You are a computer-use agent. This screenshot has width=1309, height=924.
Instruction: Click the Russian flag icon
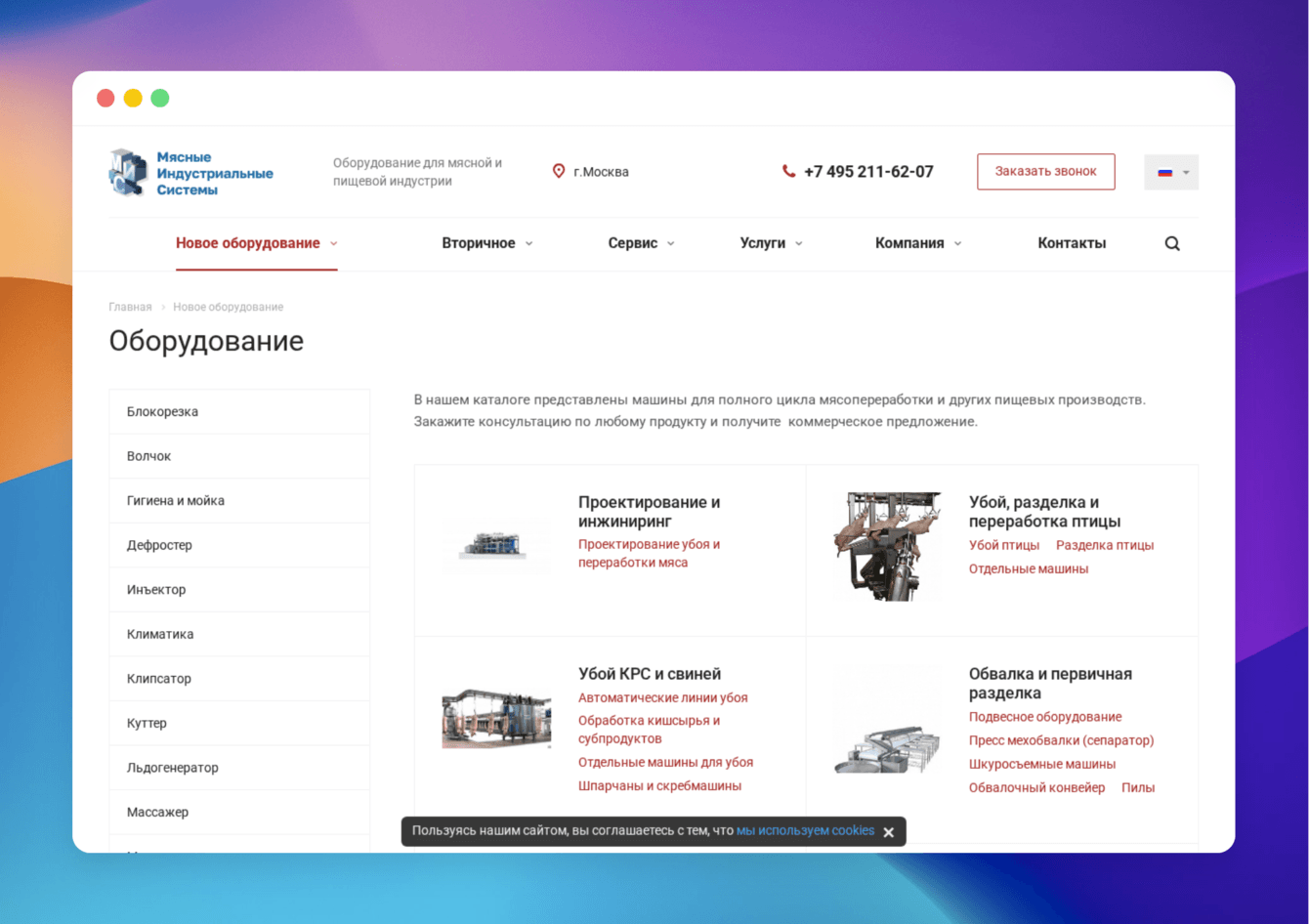(1164, 172)
